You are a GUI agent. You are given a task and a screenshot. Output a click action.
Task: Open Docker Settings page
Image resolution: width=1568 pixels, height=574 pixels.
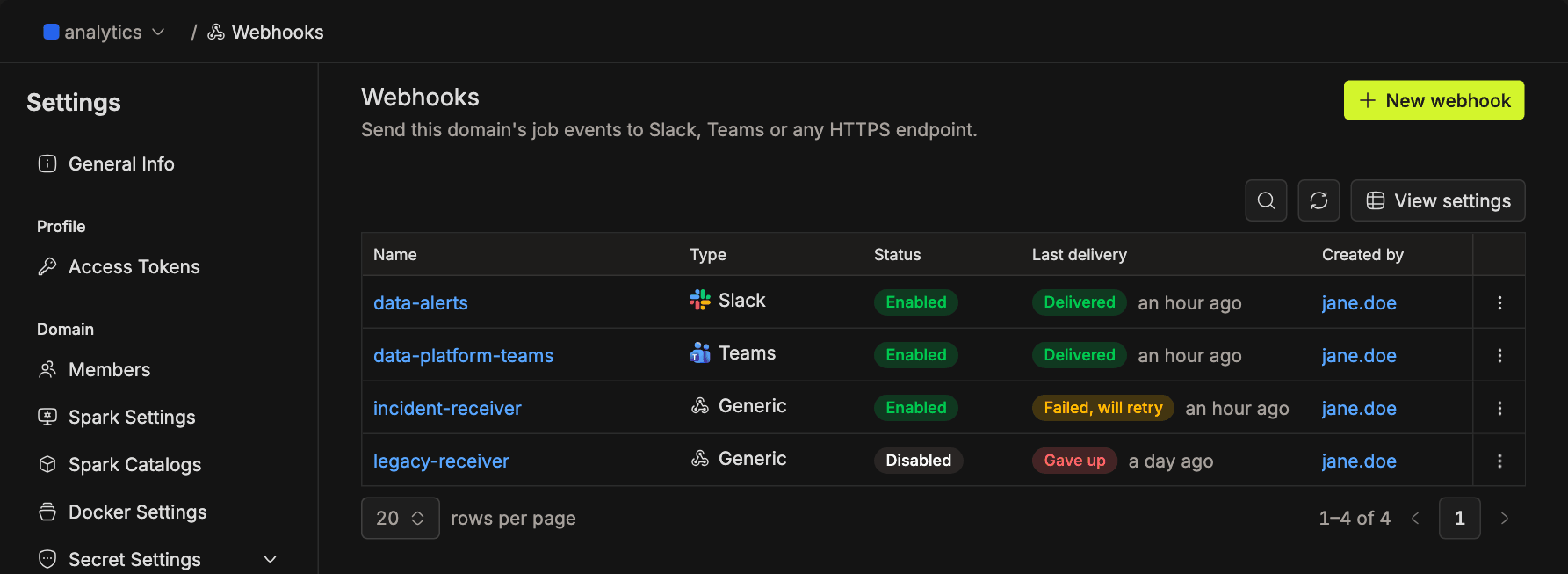pyautogui.click(x=137, y=512)
